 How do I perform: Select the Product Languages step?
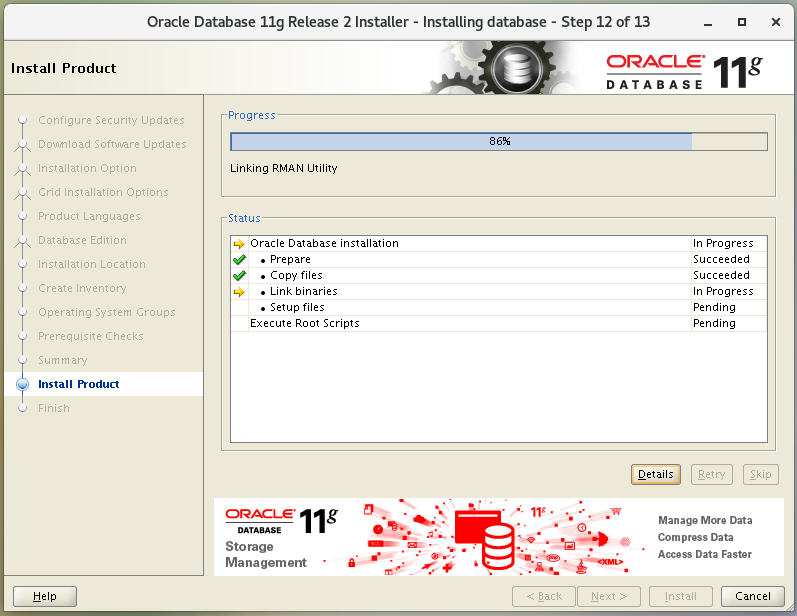[x=89, y=217]
